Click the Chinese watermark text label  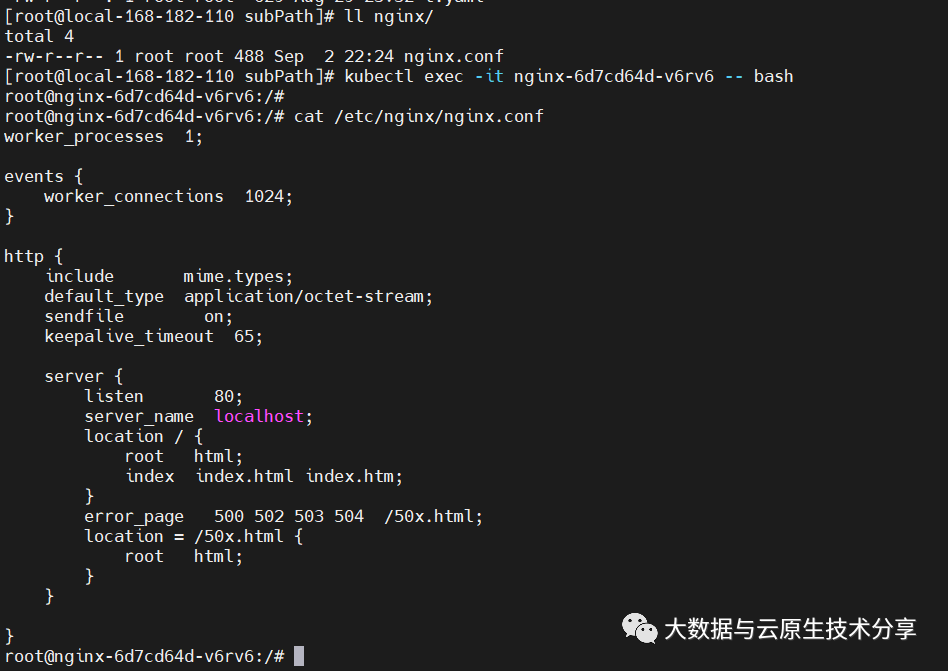pos(790,629)
